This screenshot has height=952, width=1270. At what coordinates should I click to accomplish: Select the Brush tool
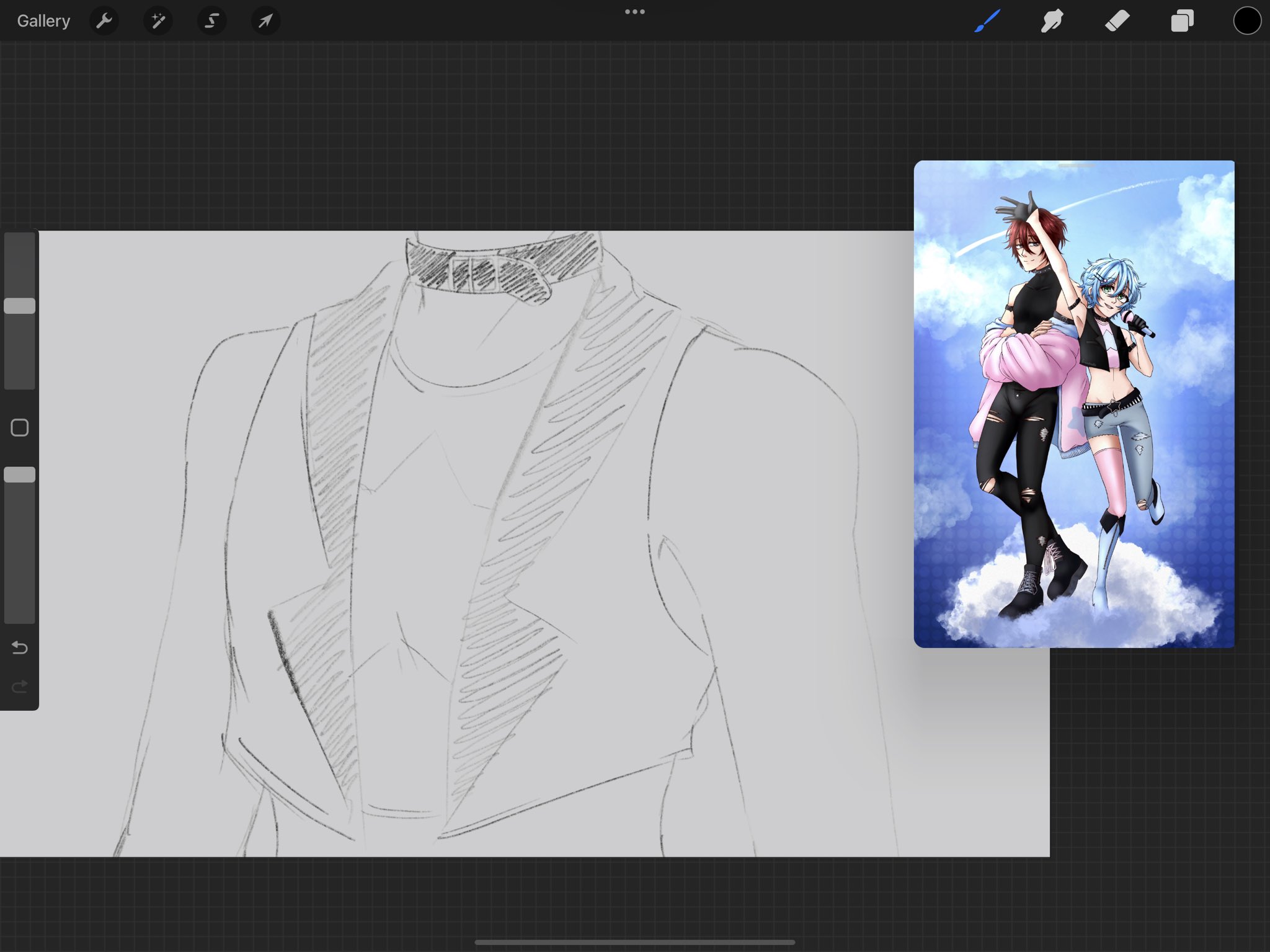click(987, 21)
